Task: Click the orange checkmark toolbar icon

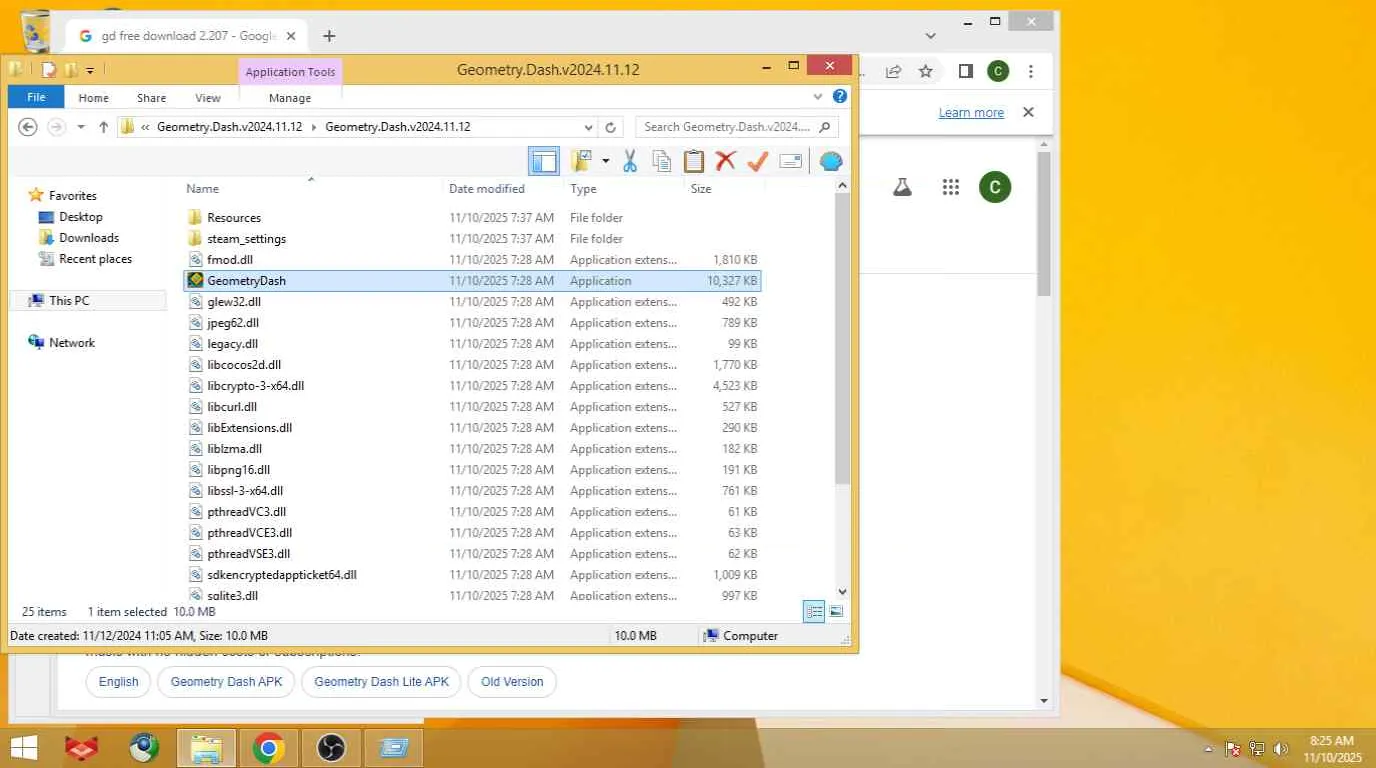Action: click(x=758, y=161)
